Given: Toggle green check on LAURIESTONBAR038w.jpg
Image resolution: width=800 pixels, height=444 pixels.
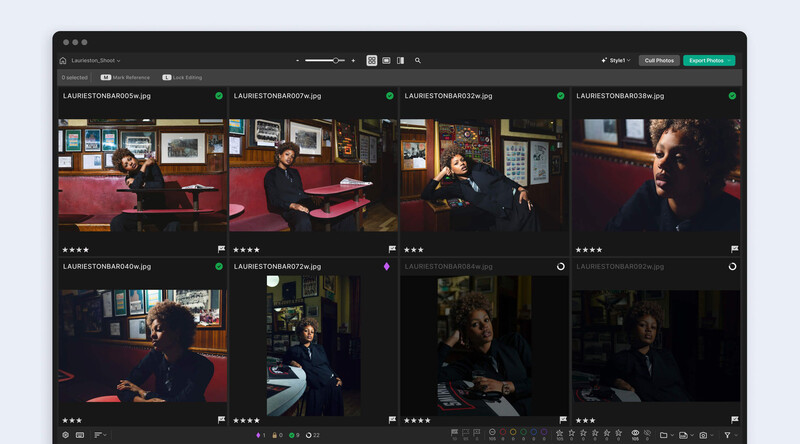Looking at the screenshot, I should tap(732, 95).
